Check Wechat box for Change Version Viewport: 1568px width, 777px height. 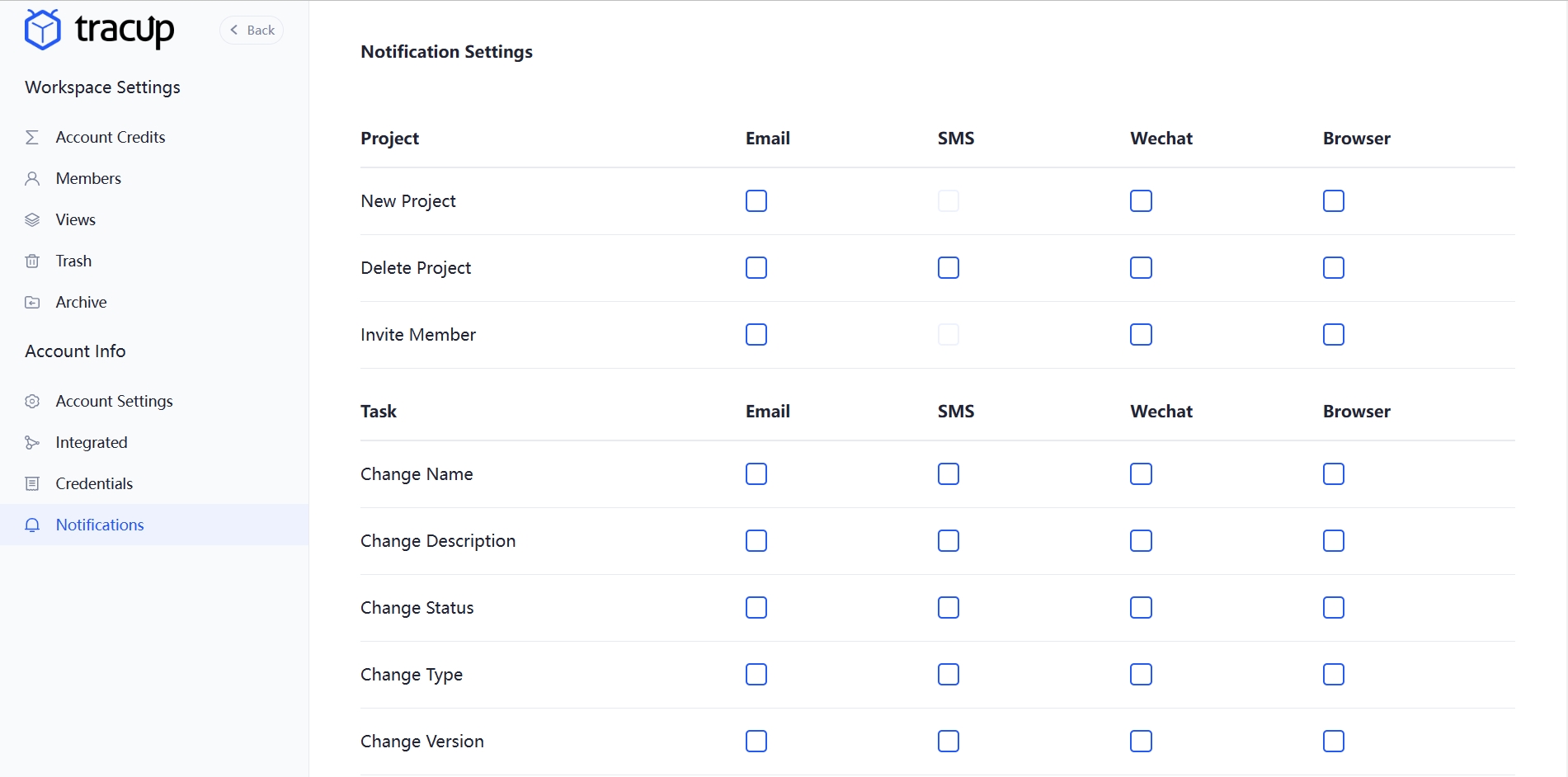(1141, 742)
